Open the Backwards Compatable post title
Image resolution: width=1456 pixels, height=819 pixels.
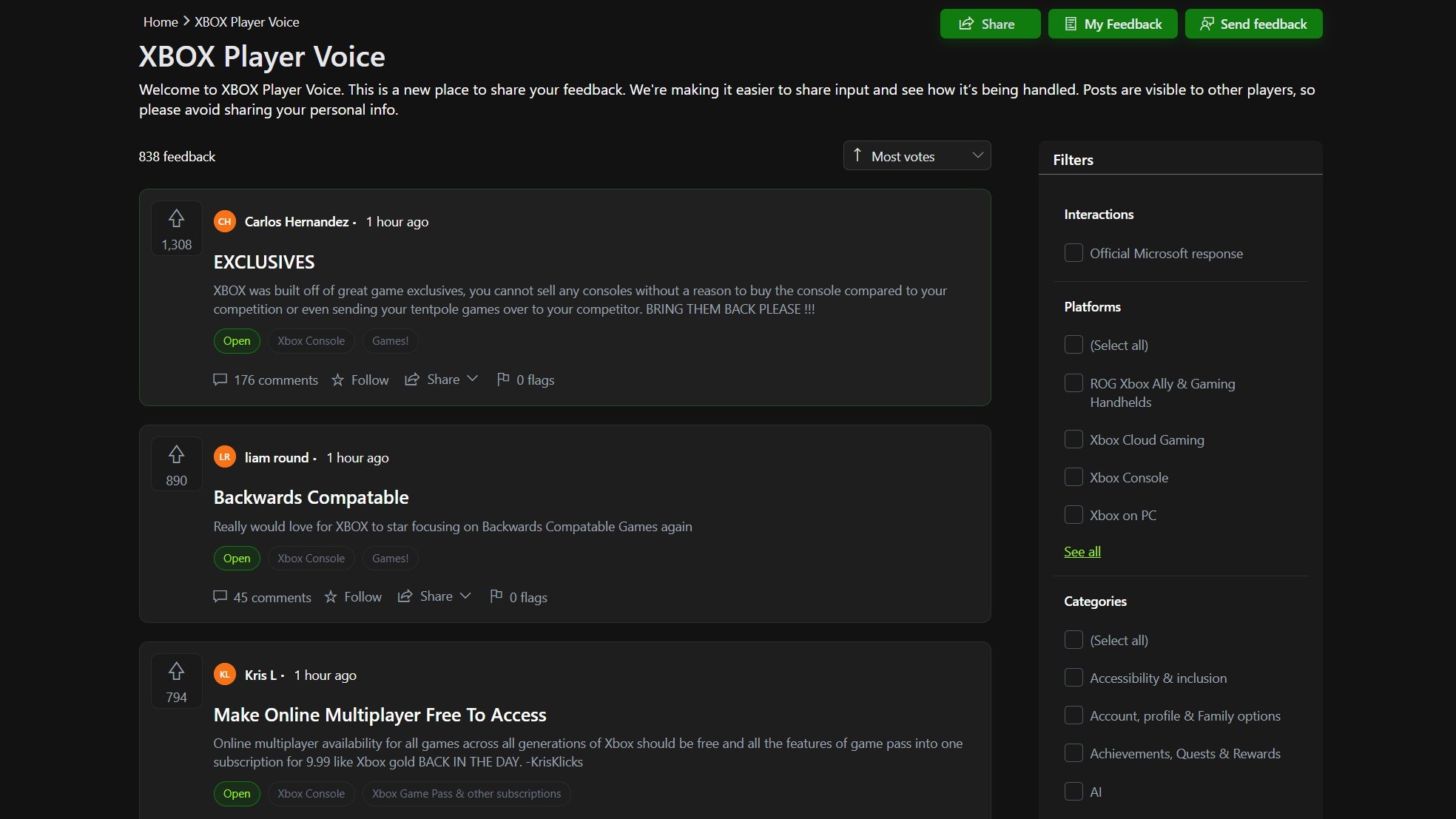(x=311, y=497)
